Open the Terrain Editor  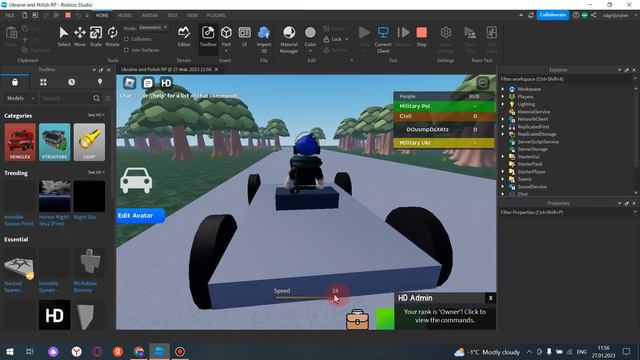184,36
